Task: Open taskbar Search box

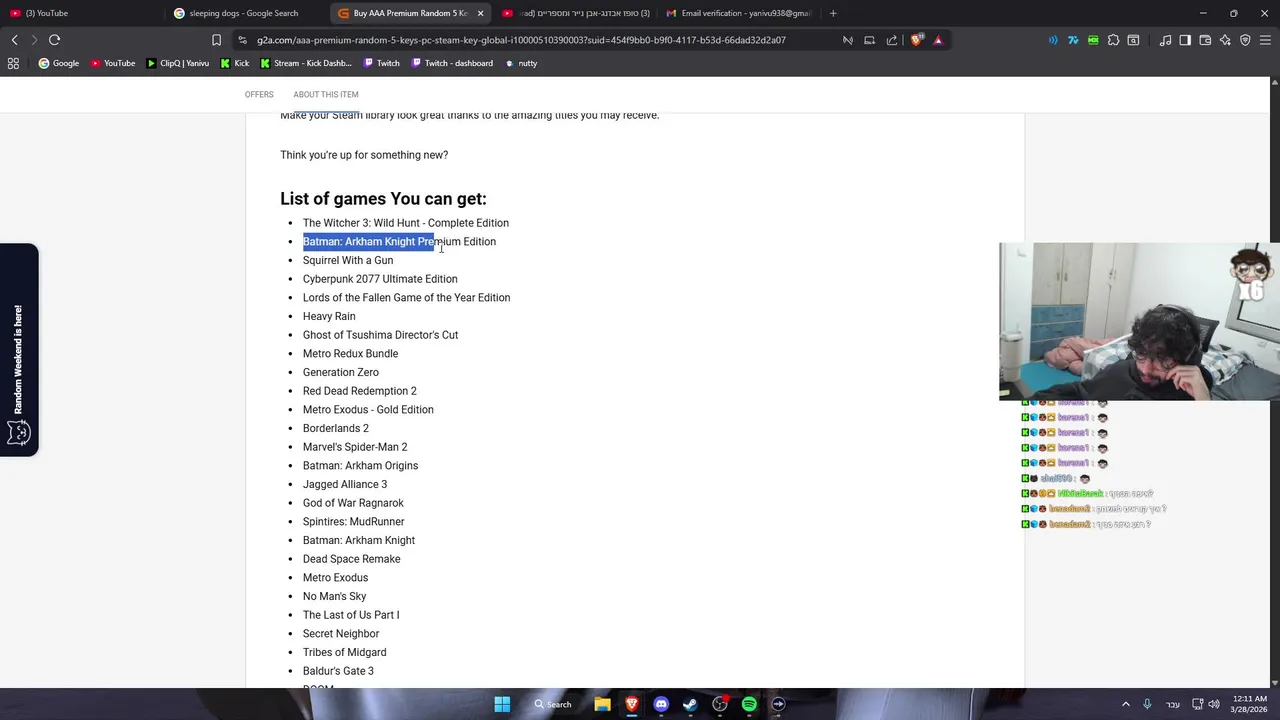Action: pyautogui.click(x=553, y=704)
